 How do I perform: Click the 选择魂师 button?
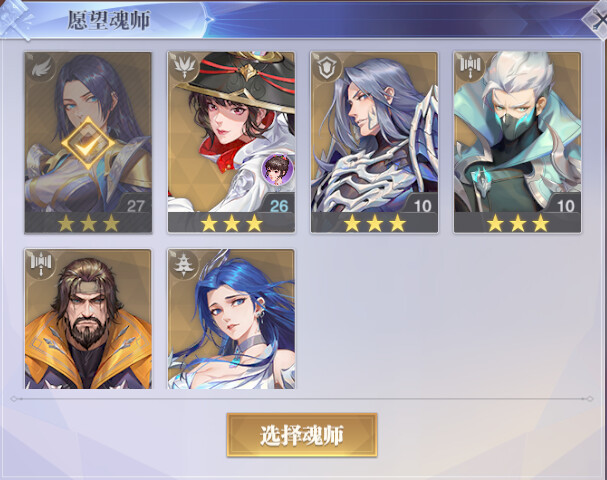[302, 435]
